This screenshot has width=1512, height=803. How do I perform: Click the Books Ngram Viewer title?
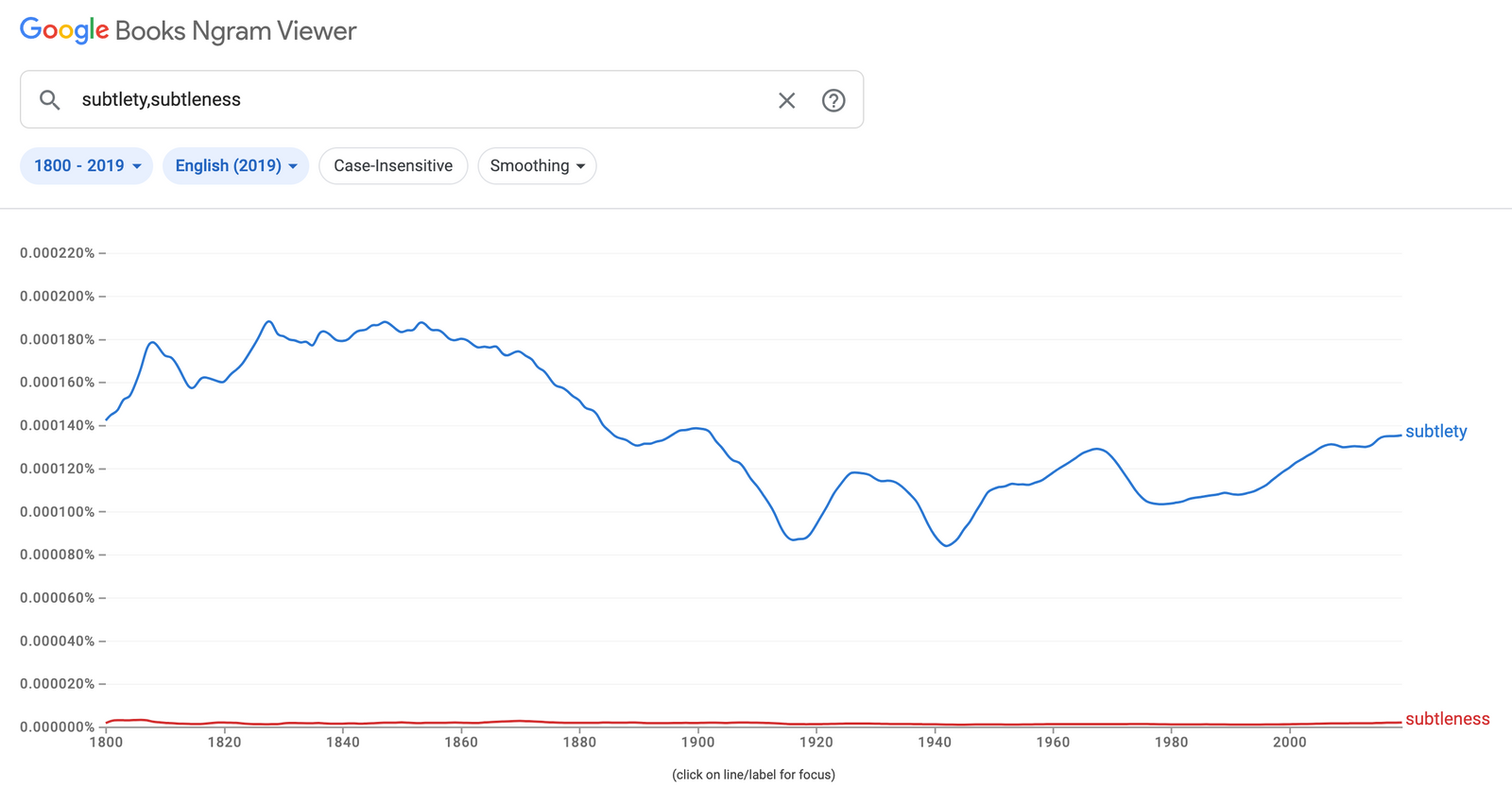[236, 31]
